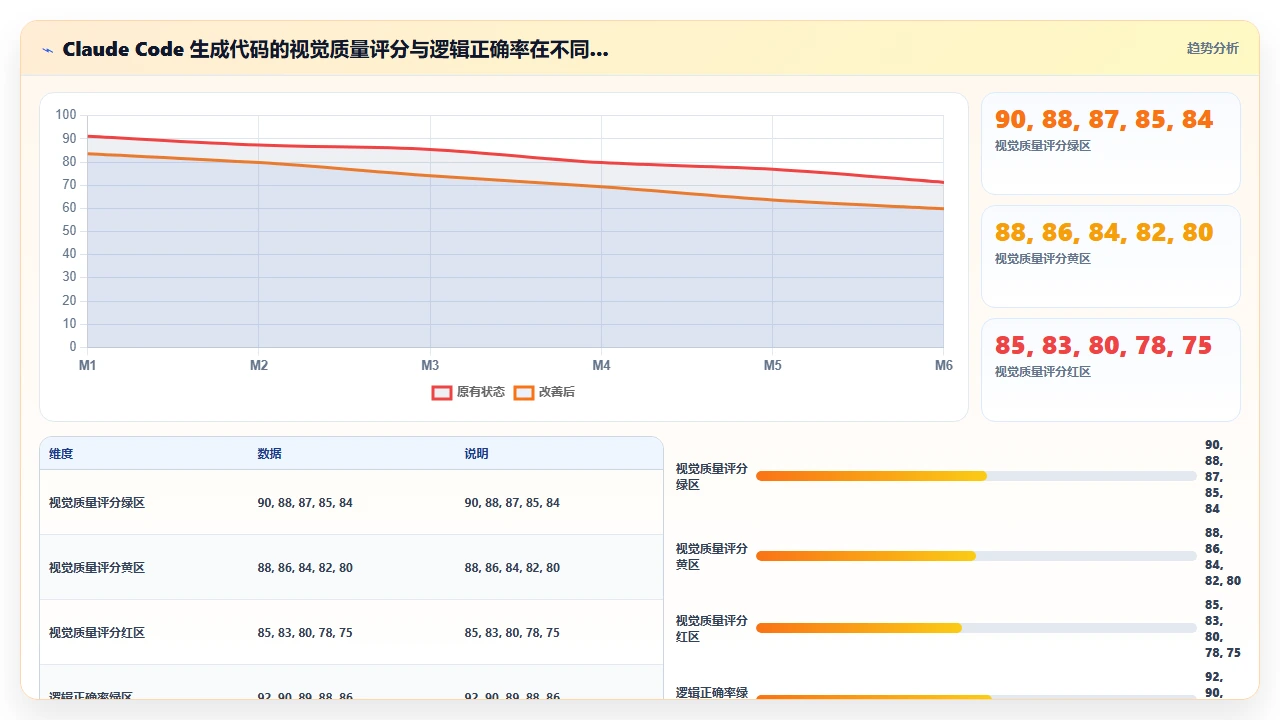Click the 红区 stat card value 85, 83, 80, 78, 75
Screen dimensions: 1280x720
point(1104,346)
